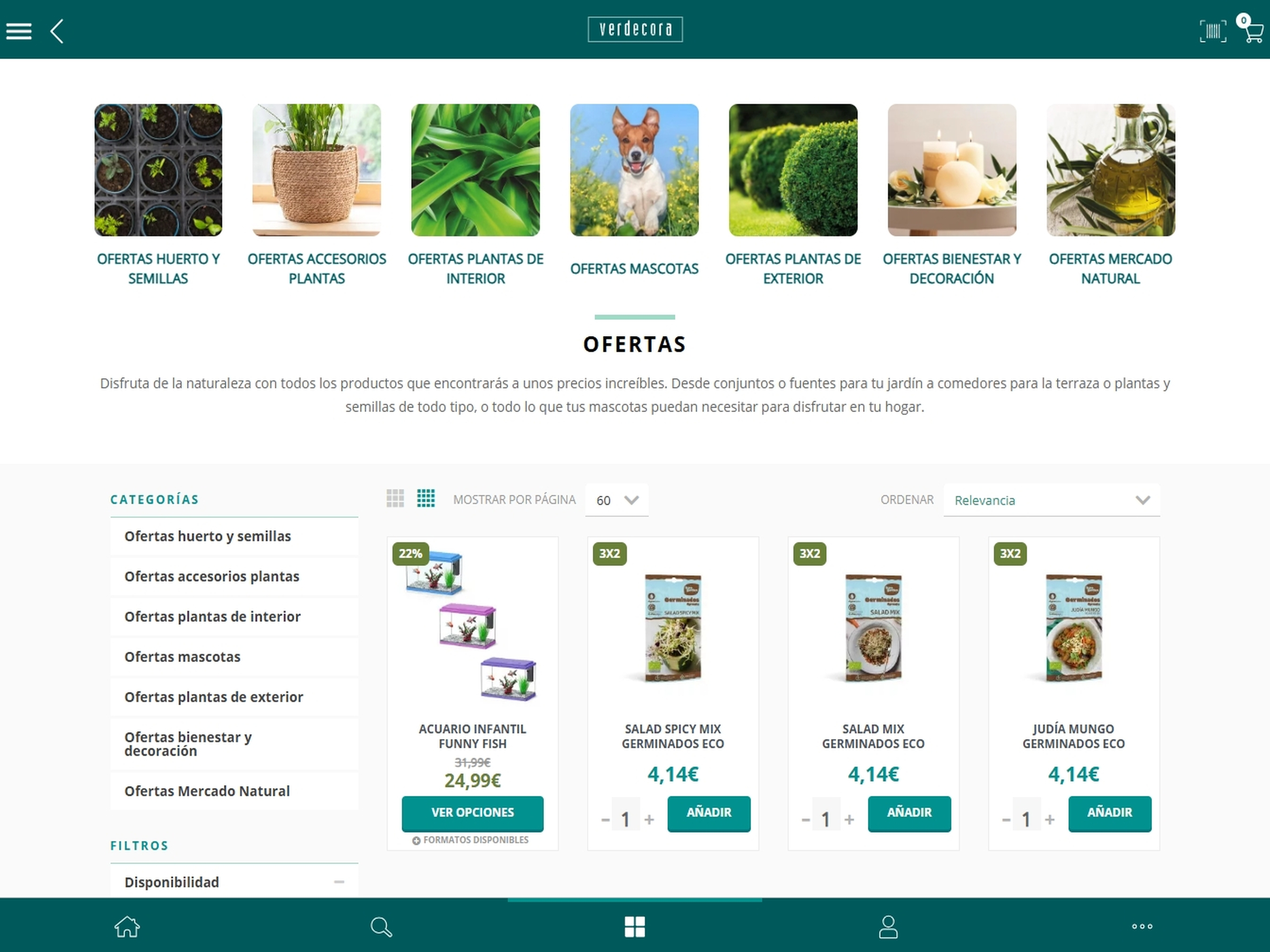This screenshot has width=1270, height=952.
Task: Click the candles thumbnail
Action: pyautogui.click(x=952, y=170)
